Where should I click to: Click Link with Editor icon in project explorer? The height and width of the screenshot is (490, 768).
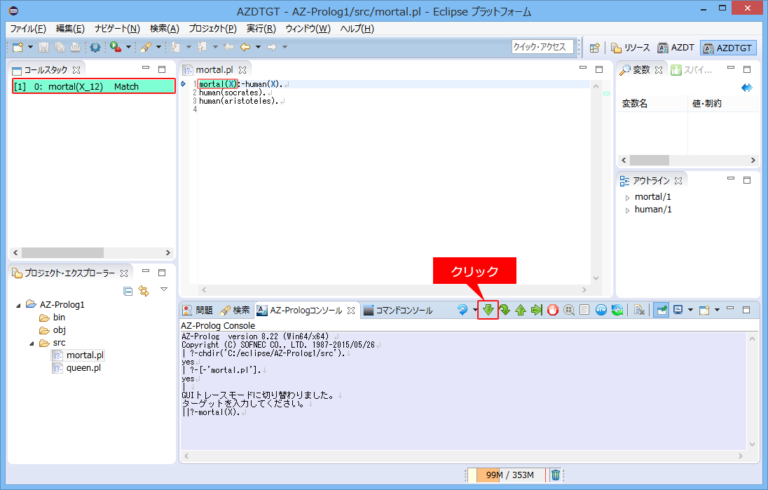point(144,291)
